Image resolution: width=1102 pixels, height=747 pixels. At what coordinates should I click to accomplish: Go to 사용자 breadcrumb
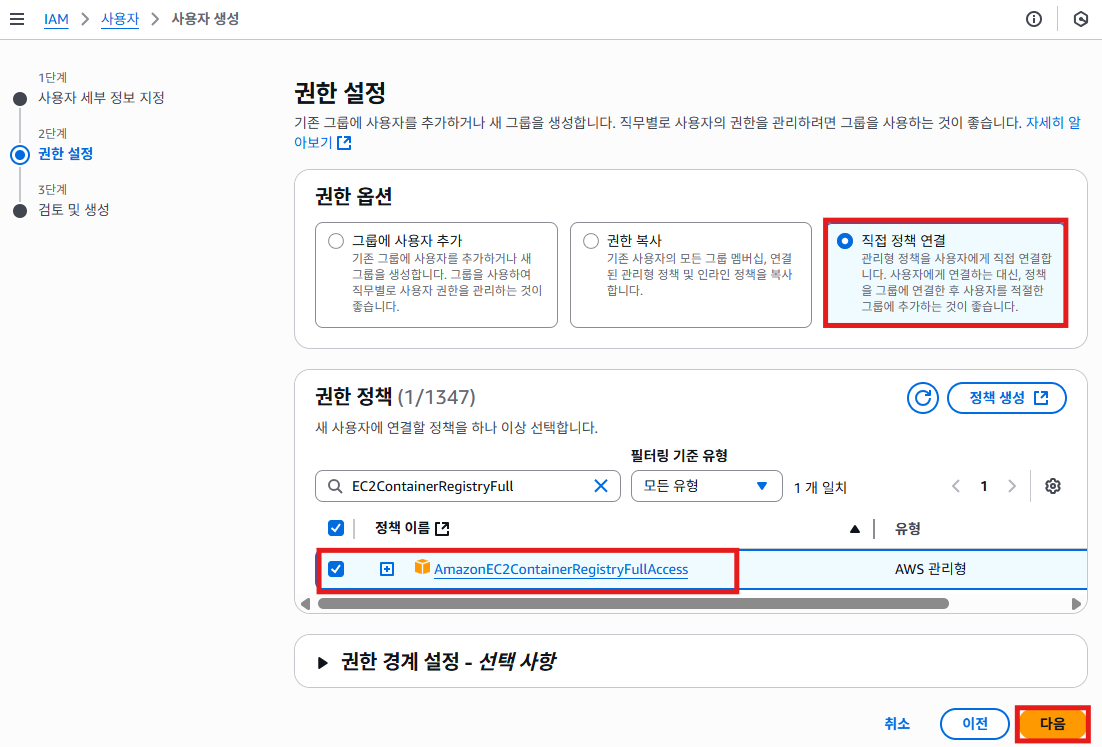[x=120, y=19]
